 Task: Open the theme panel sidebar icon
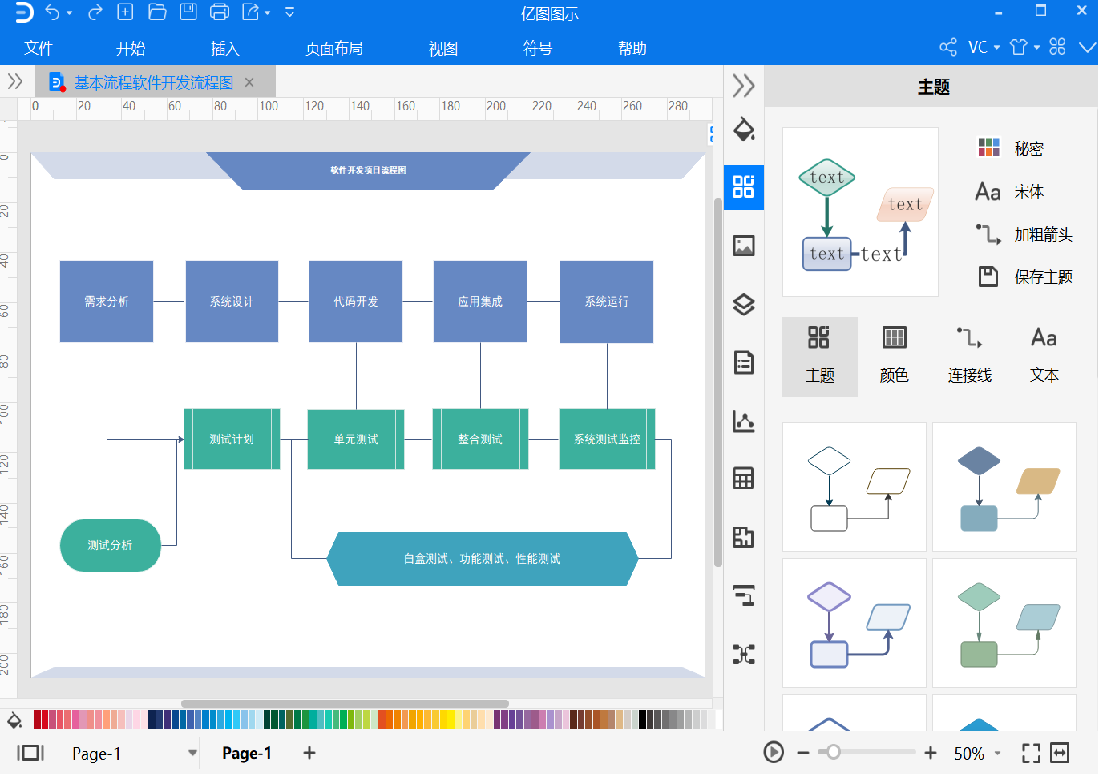(744, 187)
